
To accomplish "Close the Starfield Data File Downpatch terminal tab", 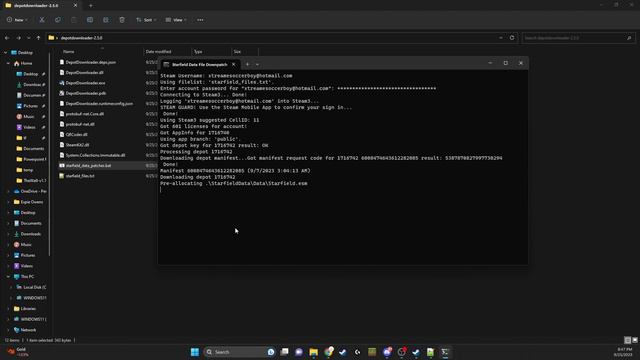I will [x=233, y=64].
